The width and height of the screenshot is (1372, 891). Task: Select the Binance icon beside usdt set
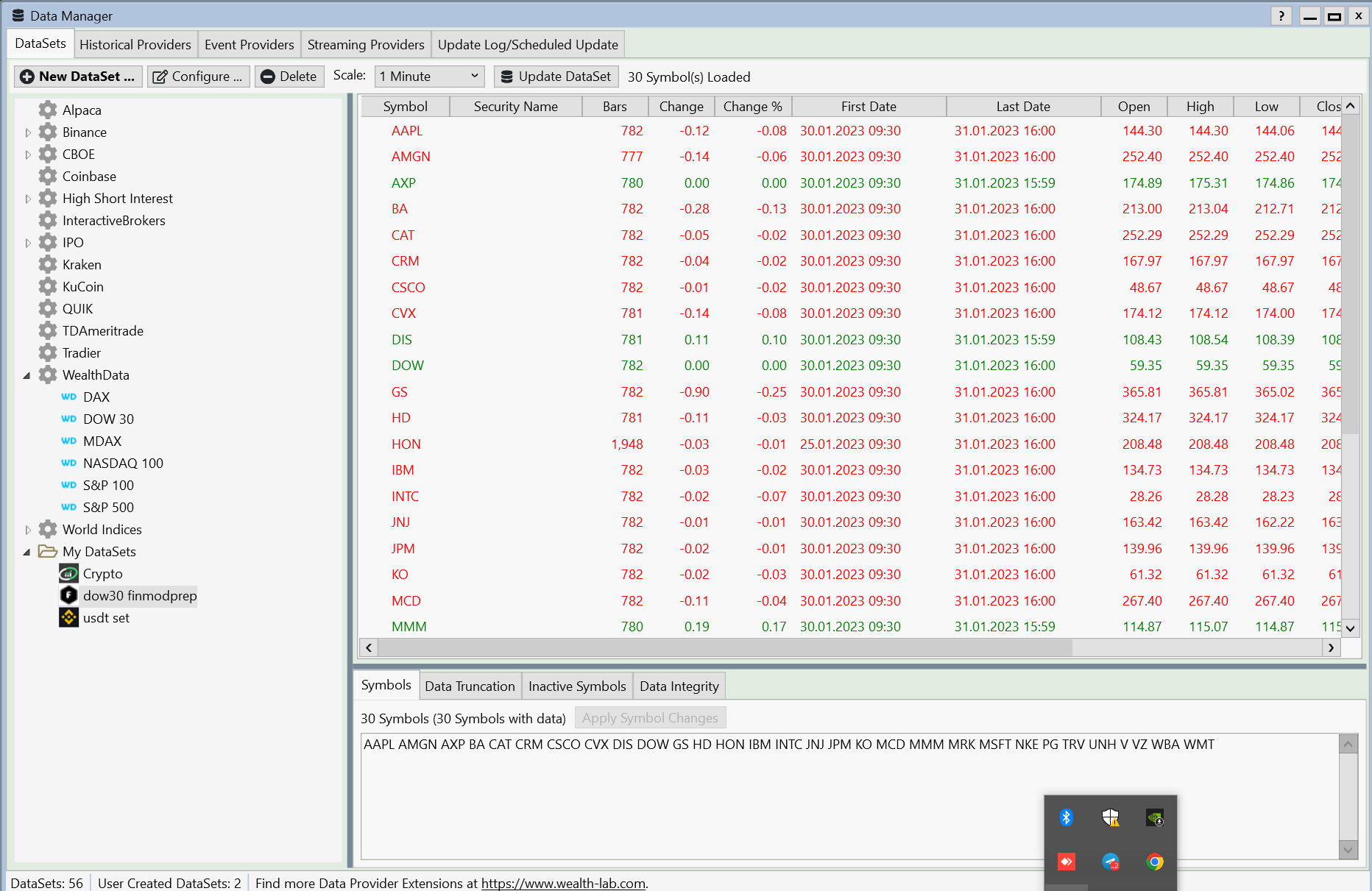click(68, 617)
